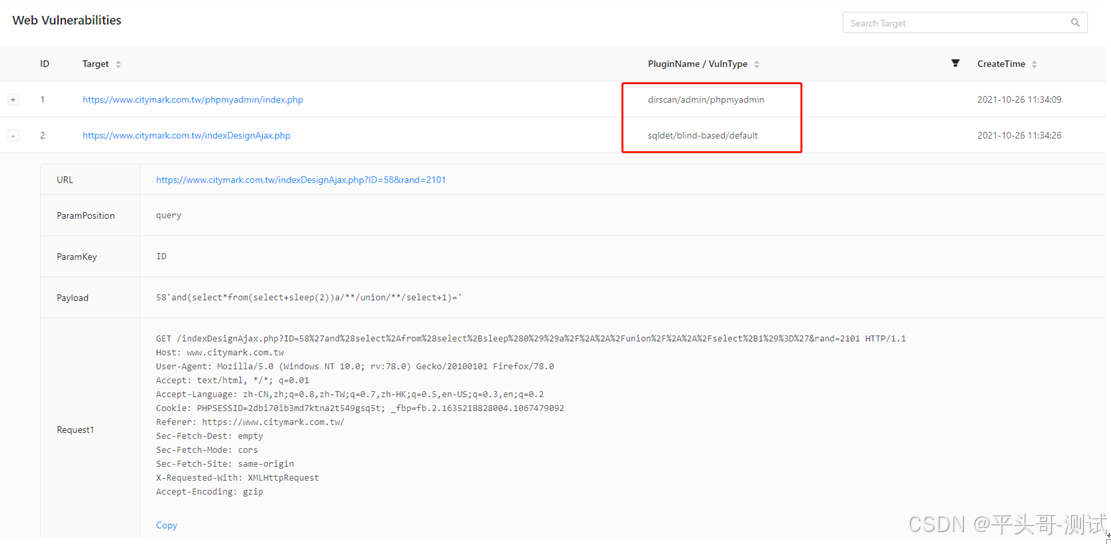Screen dimensions: 1111x544
Task: Collapse row 2 details
Action: tap(13, 135)
